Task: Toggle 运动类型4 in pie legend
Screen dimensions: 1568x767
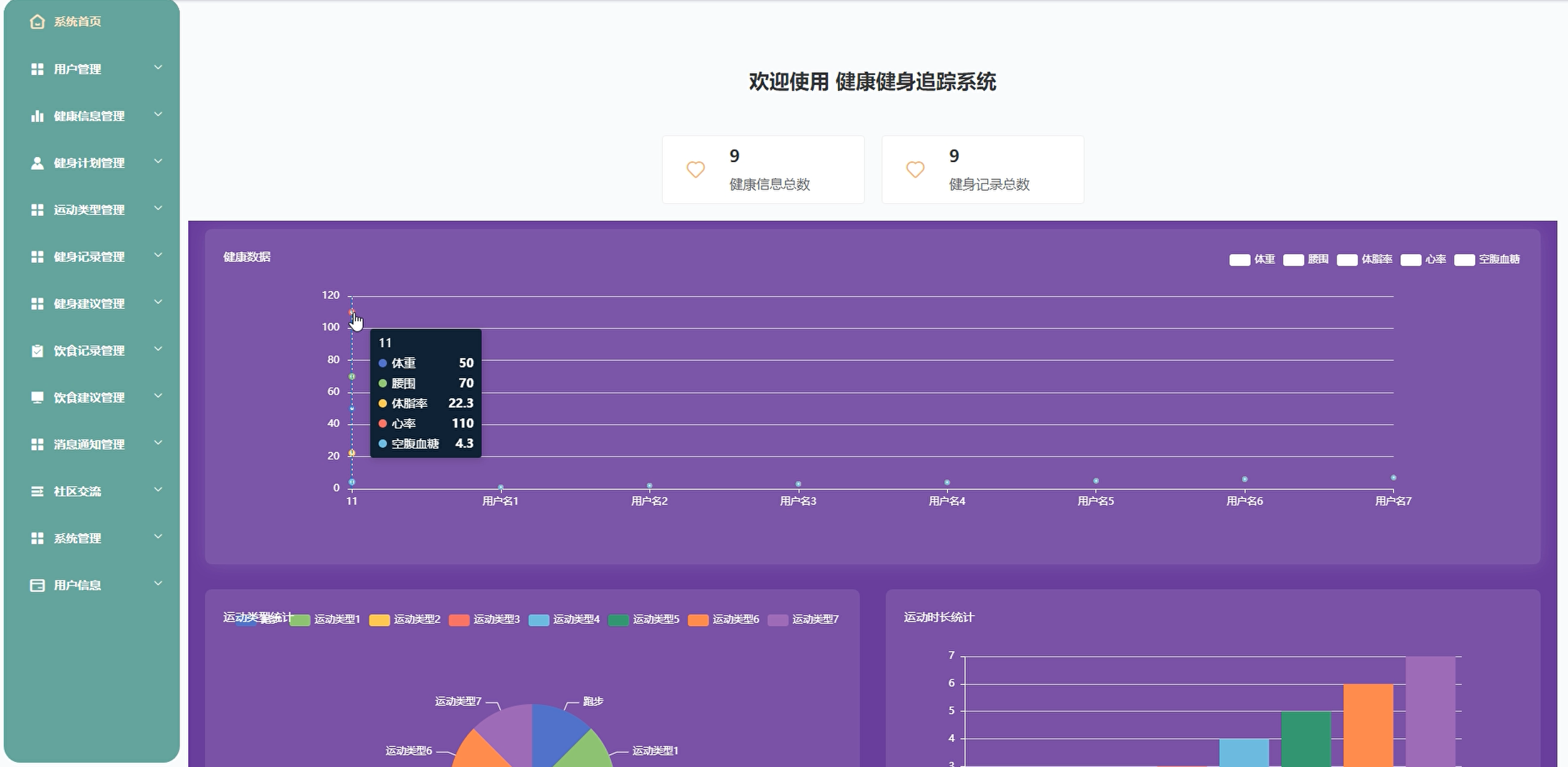Action: tap(564, 619)
